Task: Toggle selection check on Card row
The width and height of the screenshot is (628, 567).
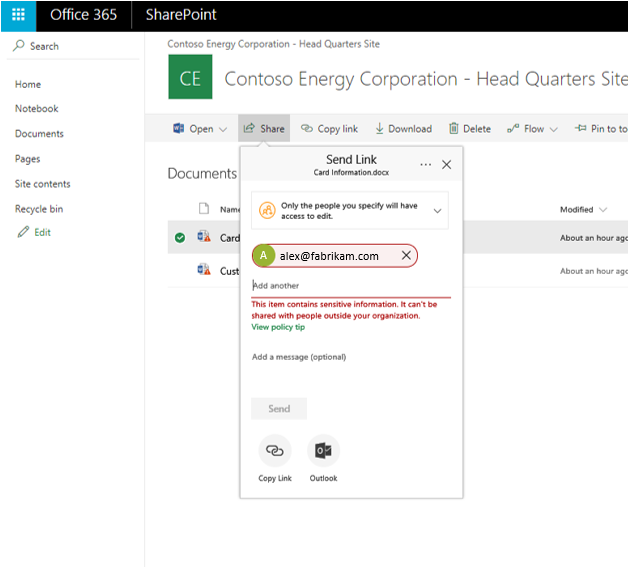Action: click(x=180, y=238)
